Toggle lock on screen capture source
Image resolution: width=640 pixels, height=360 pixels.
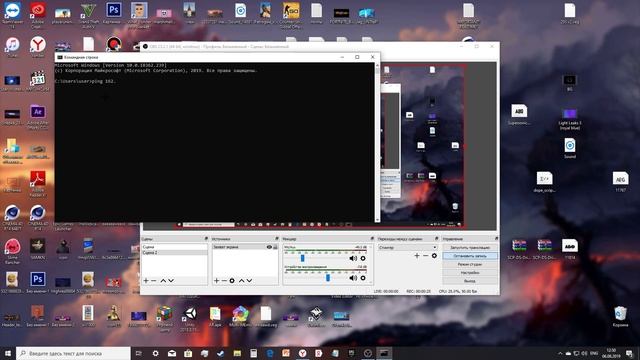275,247
